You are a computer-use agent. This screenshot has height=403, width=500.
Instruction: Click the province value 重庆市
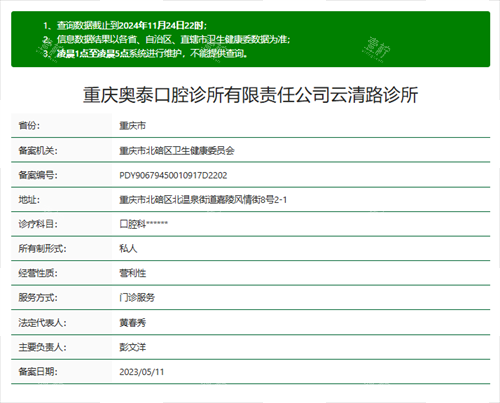pyautogui.click(x=133, y=126)
